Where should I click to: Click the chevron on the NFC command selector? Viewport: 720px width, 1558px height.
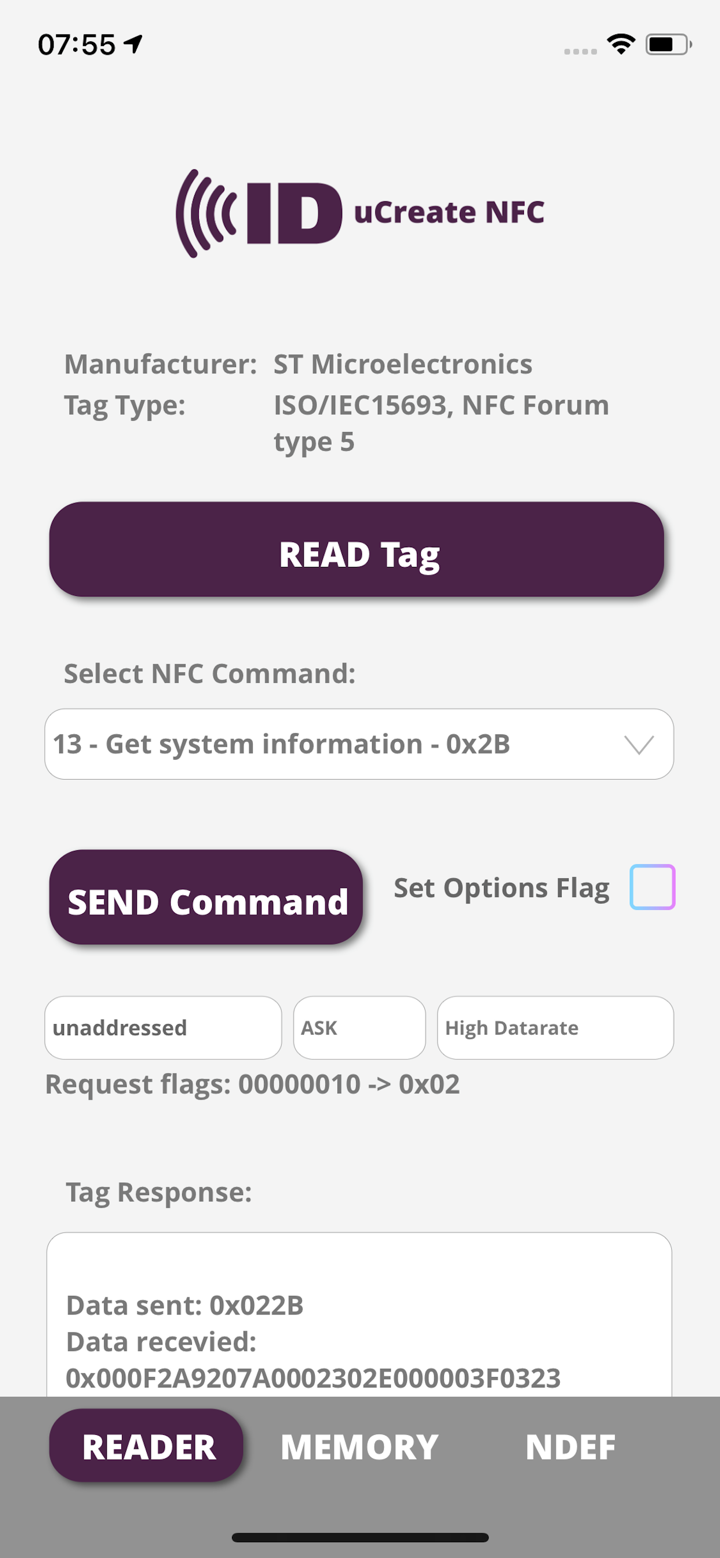point(637,744)
